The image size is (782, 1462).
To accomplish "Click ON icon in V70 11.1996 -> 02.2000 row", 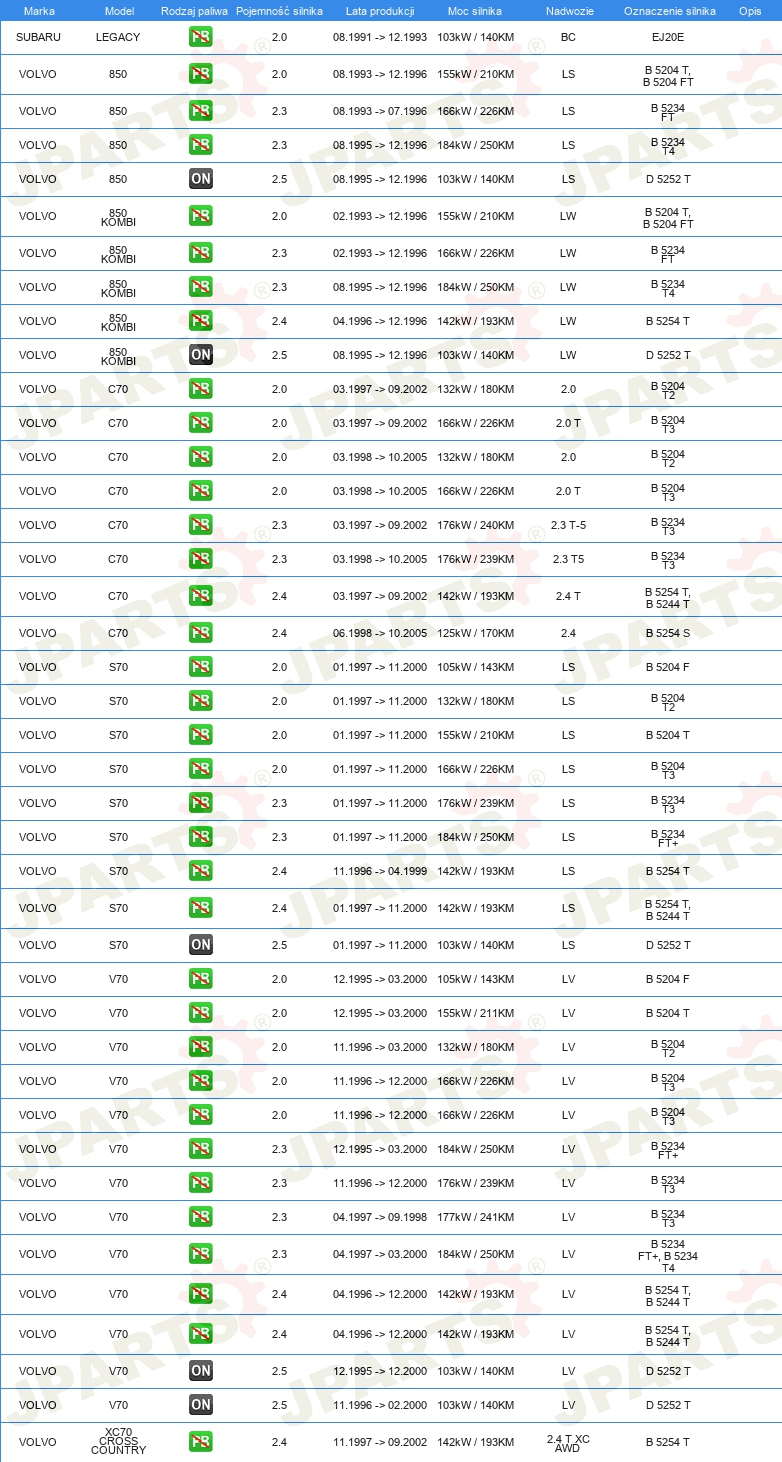I will pos(201,1405).
